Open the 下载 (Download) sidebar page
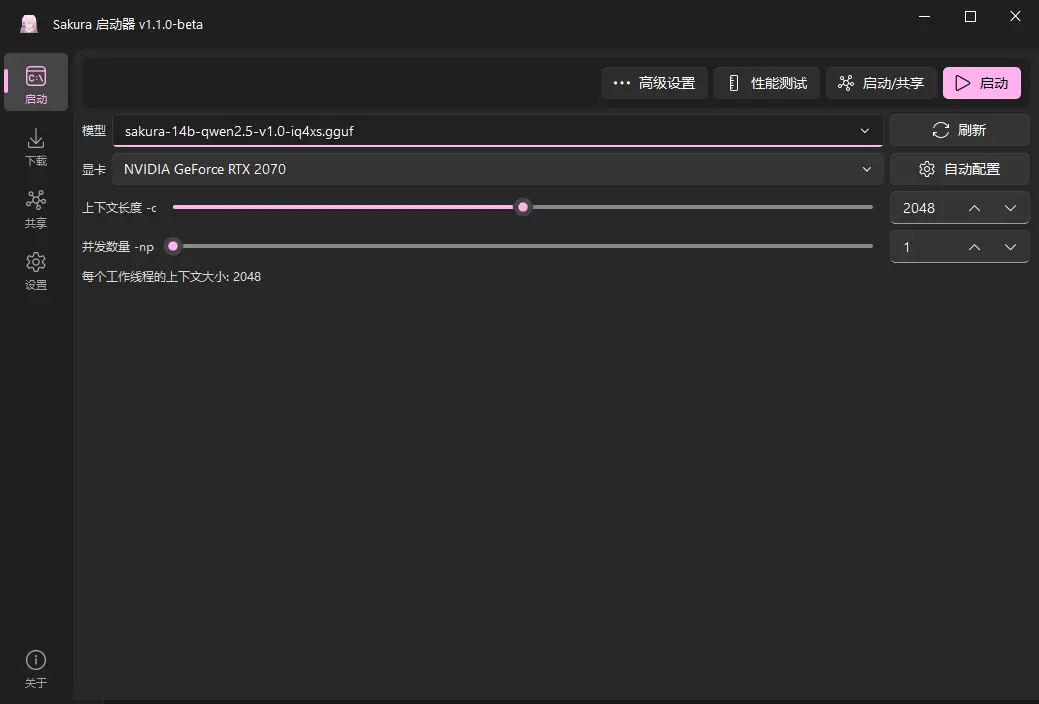The height and width of the screenshot is (704, 1039). (x=36, y=146)
